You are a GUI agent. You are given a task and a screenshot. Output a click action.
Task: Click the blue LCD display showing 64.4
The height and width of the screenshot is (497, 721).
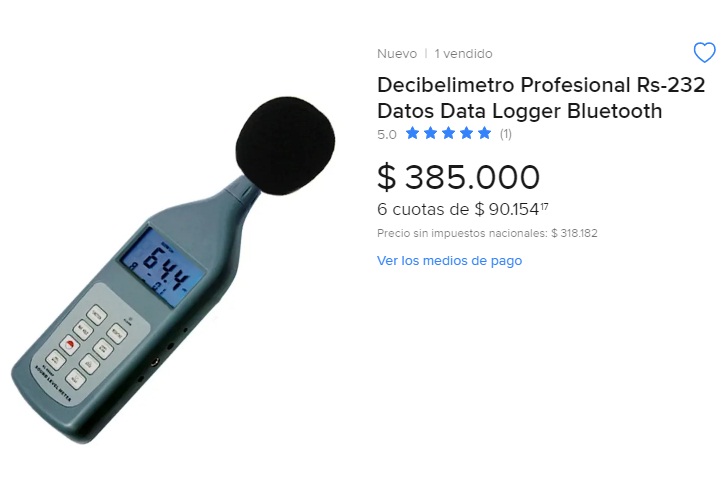tap(163, 267)
